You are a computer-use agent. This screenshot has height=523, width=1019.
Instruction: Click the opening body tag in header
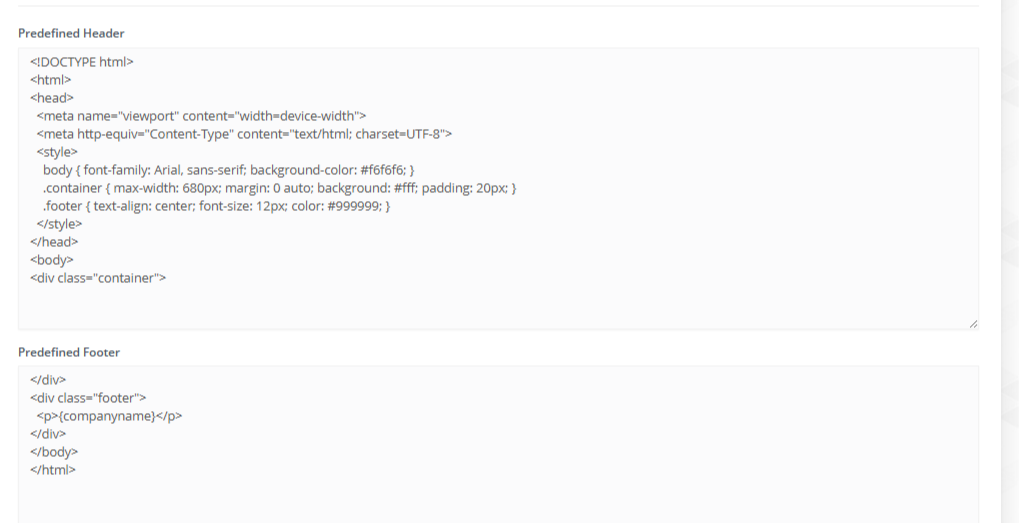click(51, 260)
